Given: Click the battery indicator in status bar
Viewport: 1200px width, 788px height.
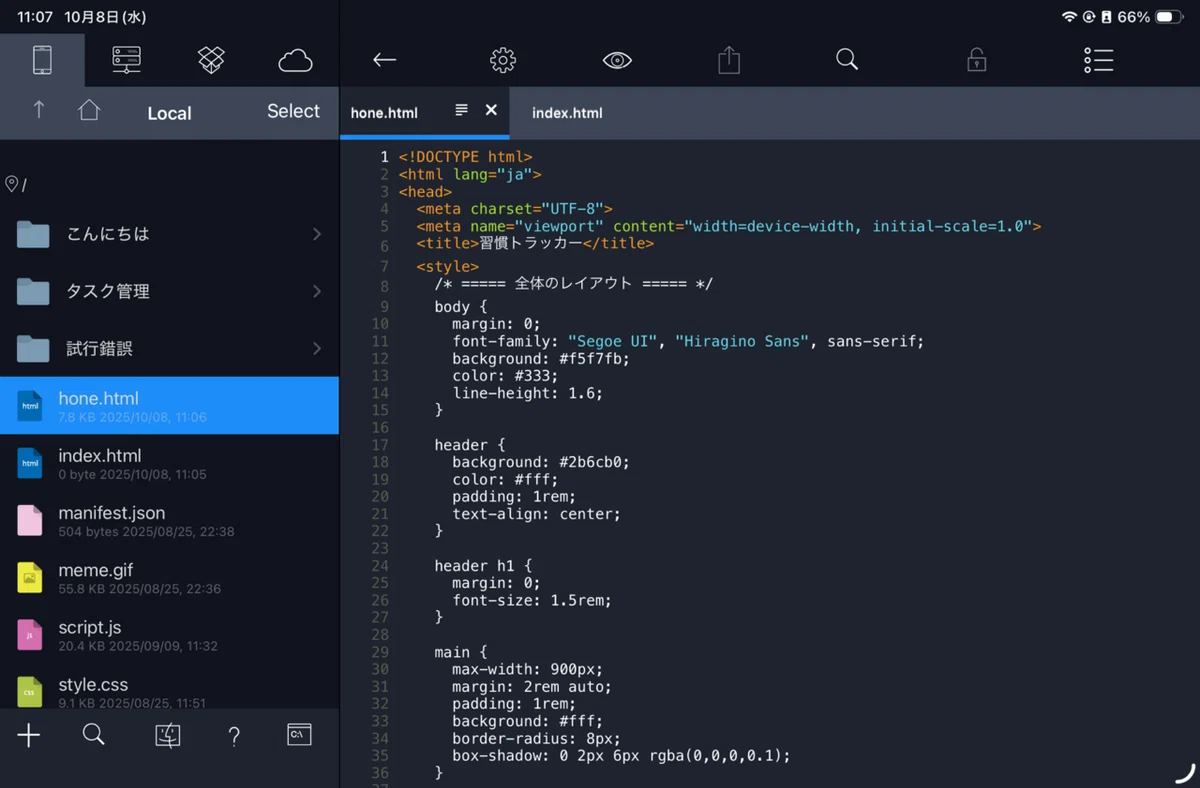Looking at the screenshot, I should (x=1168, y=17).
